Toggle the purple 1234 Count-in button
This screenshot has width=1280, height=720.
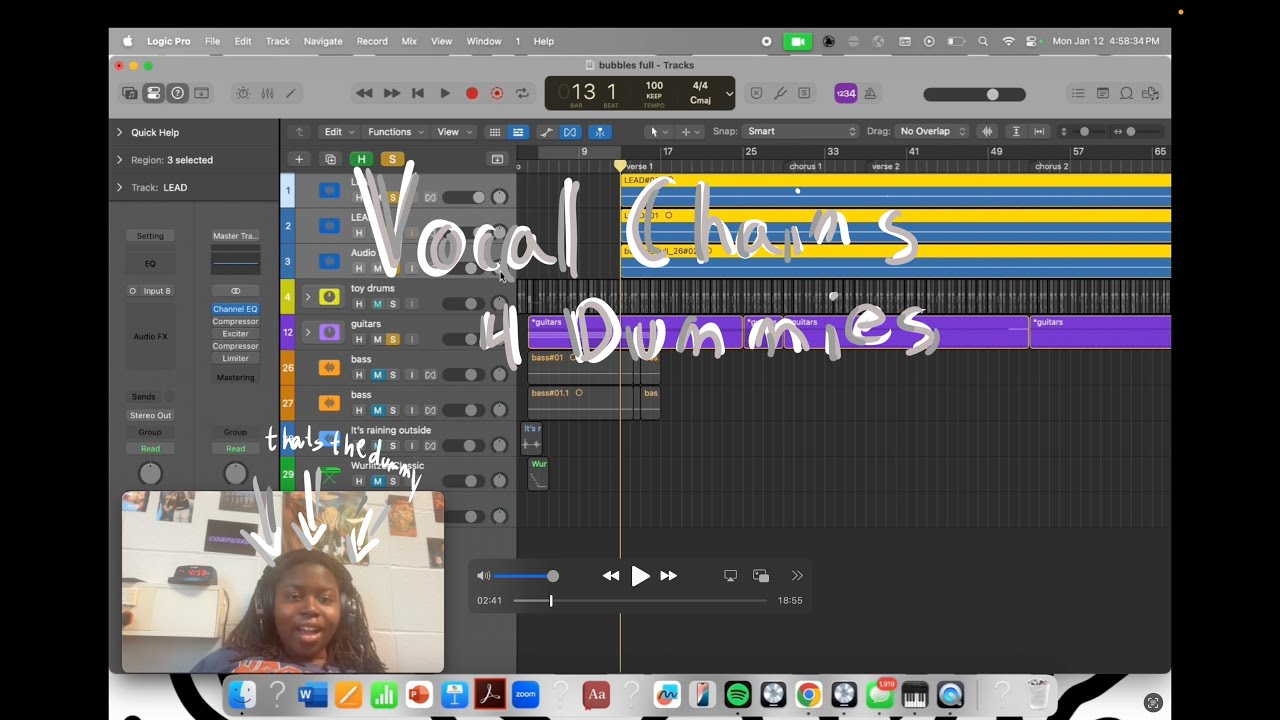coord(846,93)
